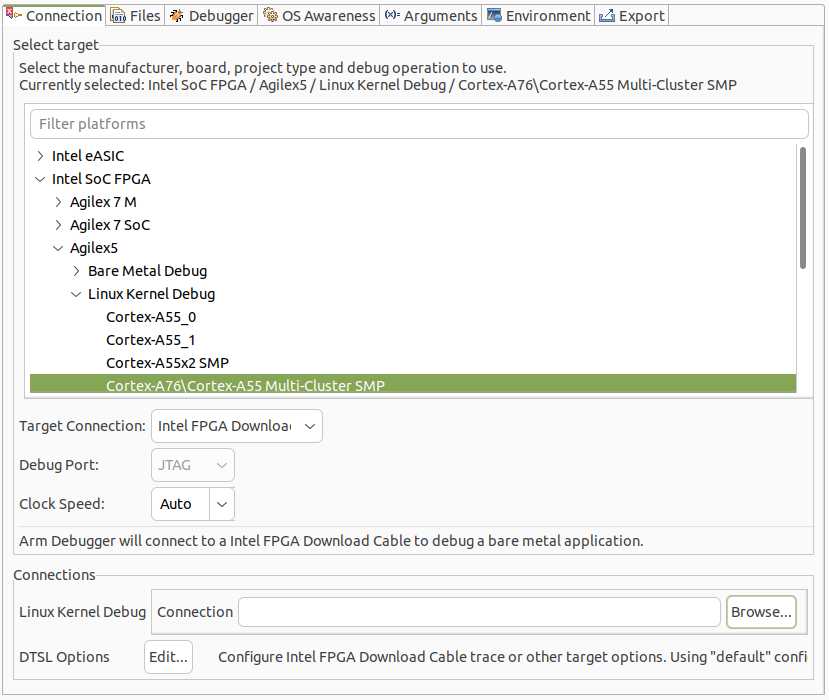Screen dimensions: 829x700
Task: Click the Filter platforms search field
Action: pos(418,124)
